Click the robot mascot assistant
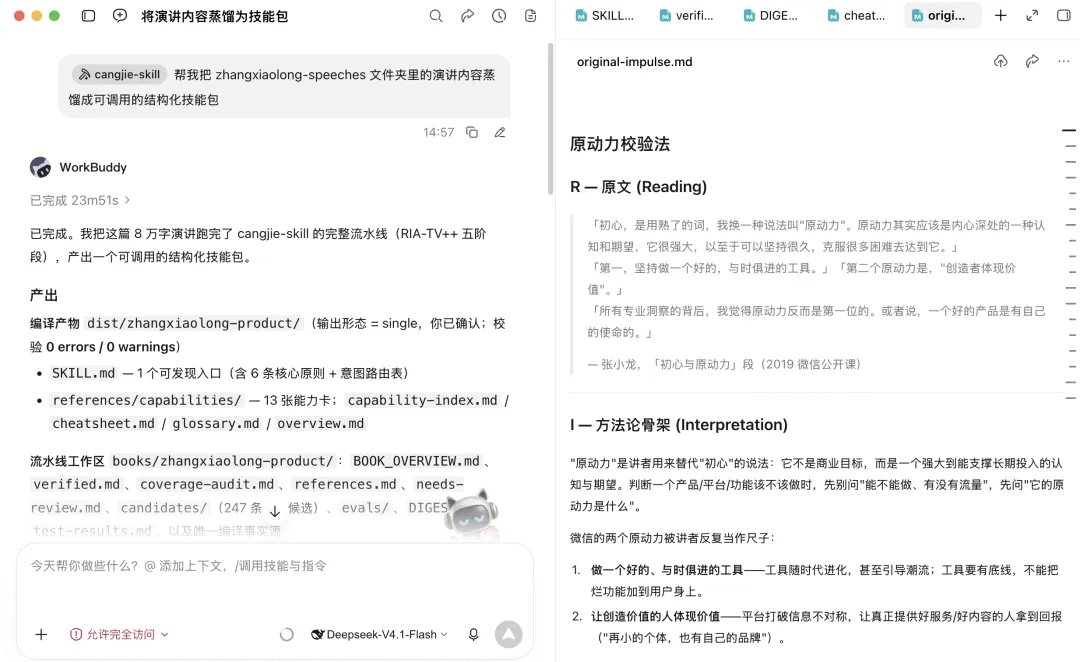 tap(471, 516)
